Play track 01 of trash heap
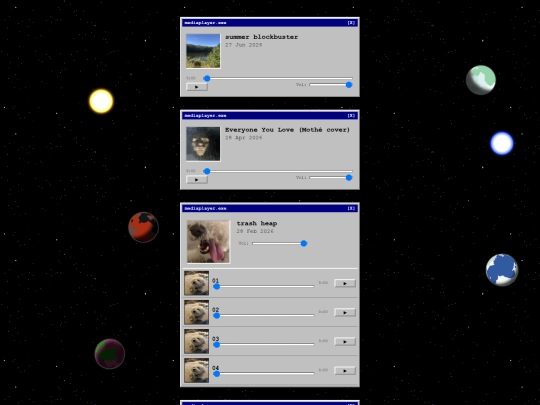The height and width of the screenshot is (405, 540). click(x=345, y=283)
